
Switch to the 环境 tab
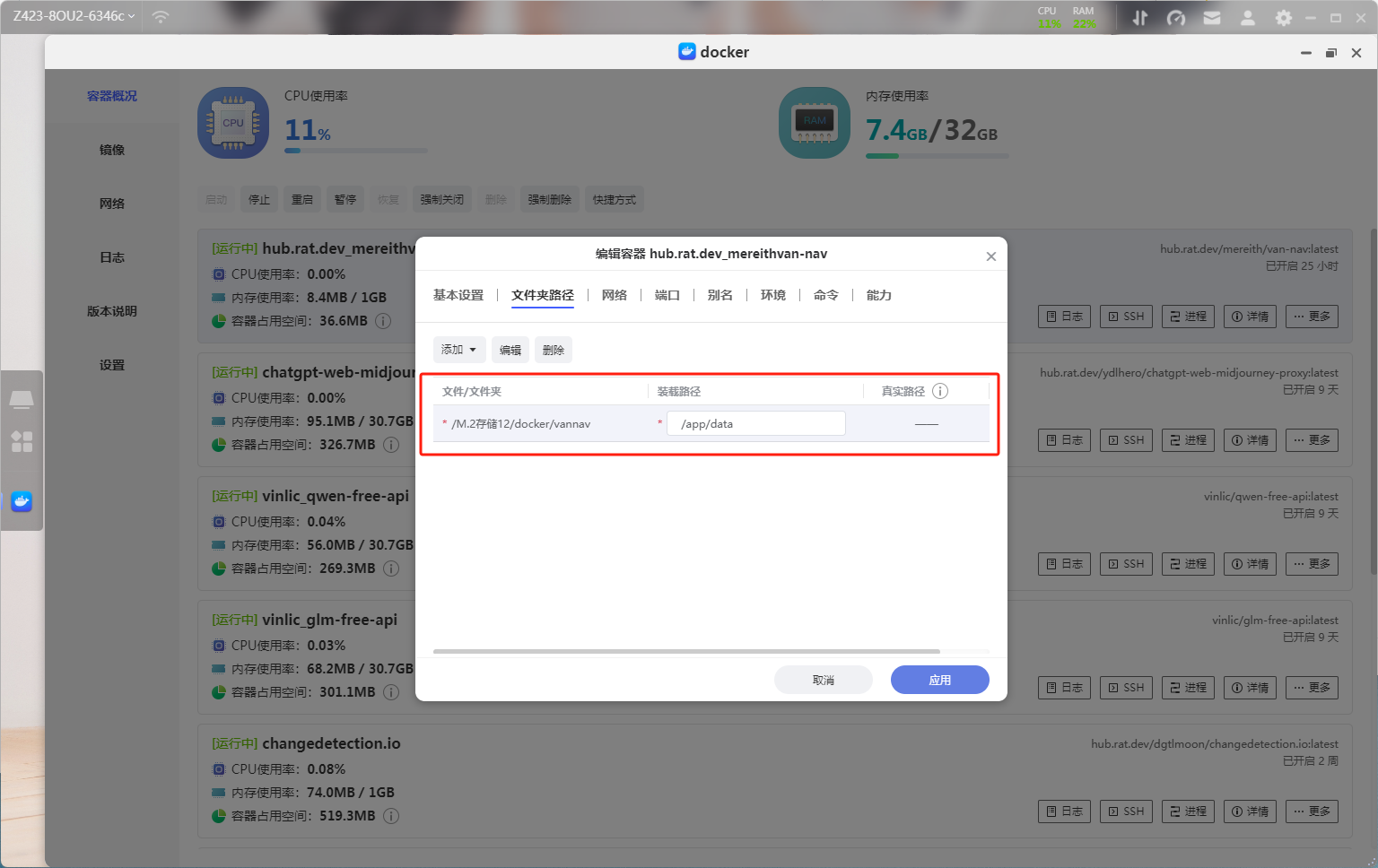pyautogui.click(x=773, y=295)
